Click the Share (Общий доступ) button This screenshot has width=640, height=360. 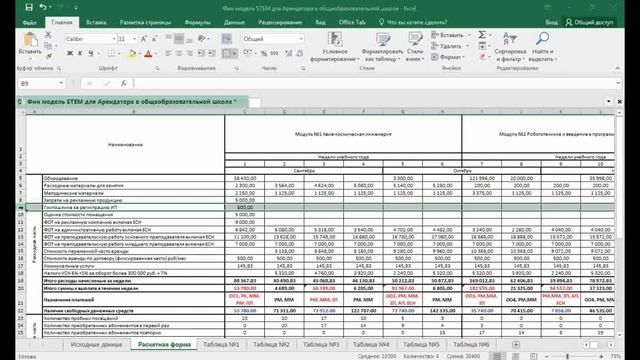(589, 22)
